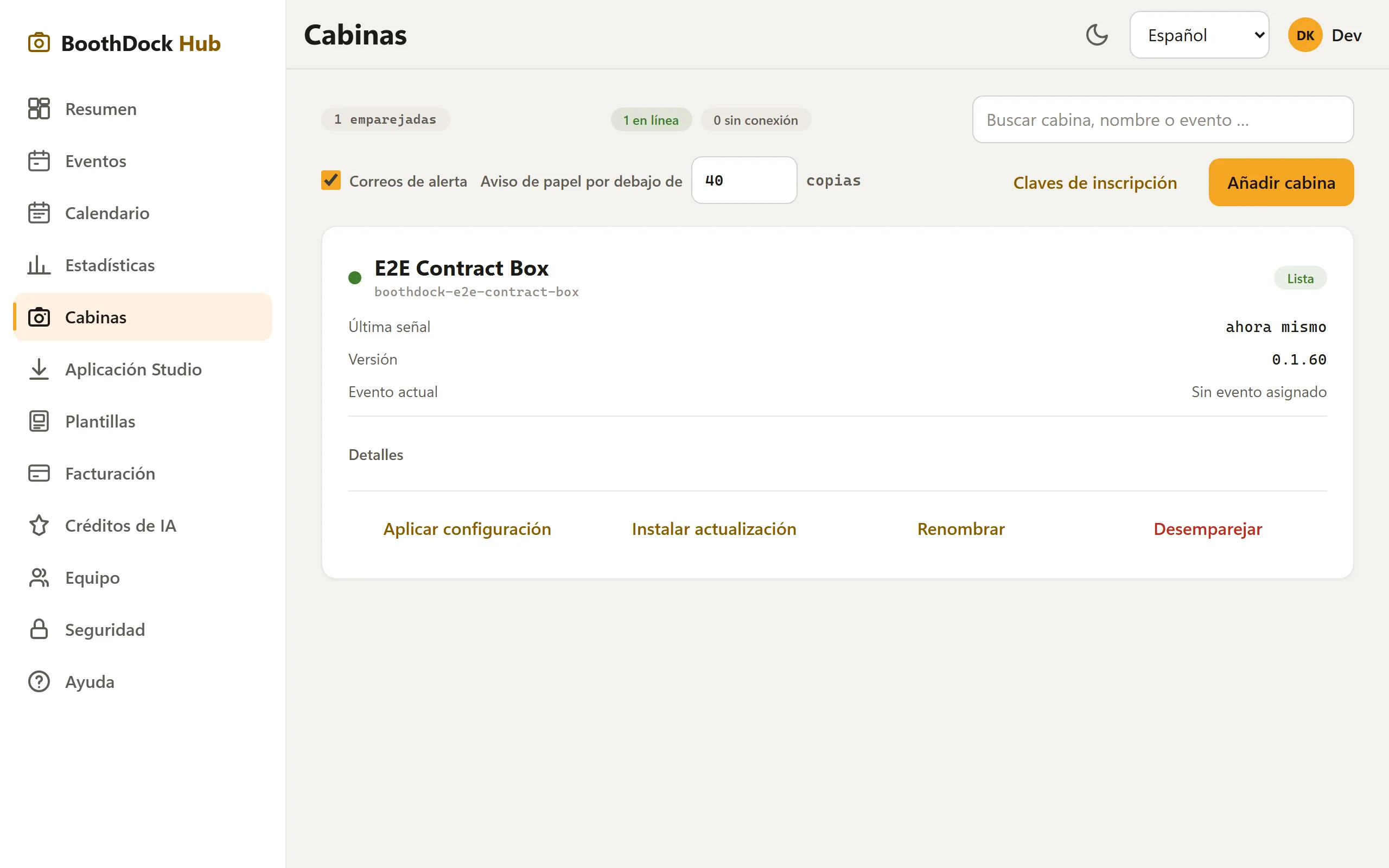Click the '1 emparejadas' badge
Image resolution: width=1389 pixels, height=868 pixels.
[385, 119]
